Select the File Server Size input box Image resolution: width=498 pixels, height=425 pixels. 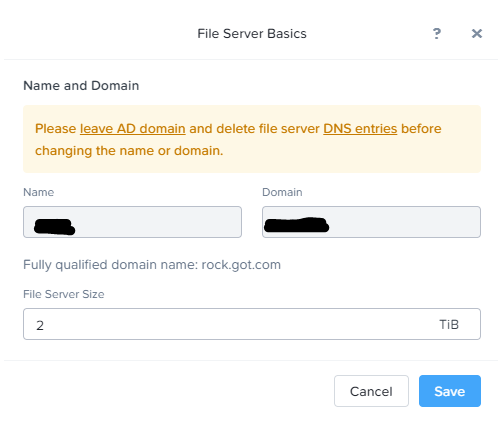pyautogui.click(x=252, y=324)
